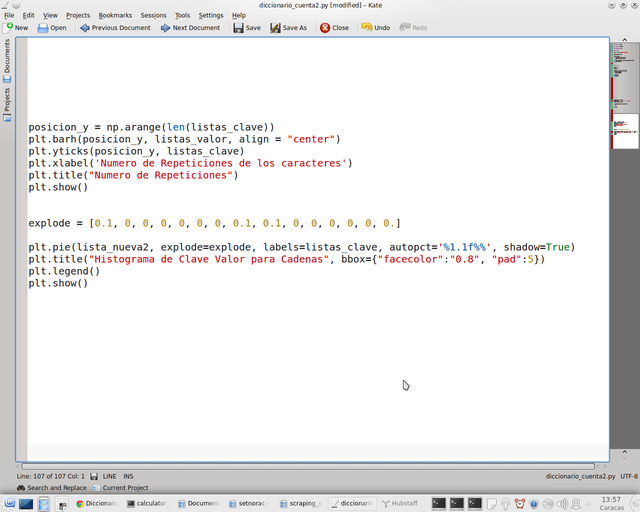Click the first terminal icon in taskbar
Viewport: 640px width, 512px height.
(x=439, y=503)
